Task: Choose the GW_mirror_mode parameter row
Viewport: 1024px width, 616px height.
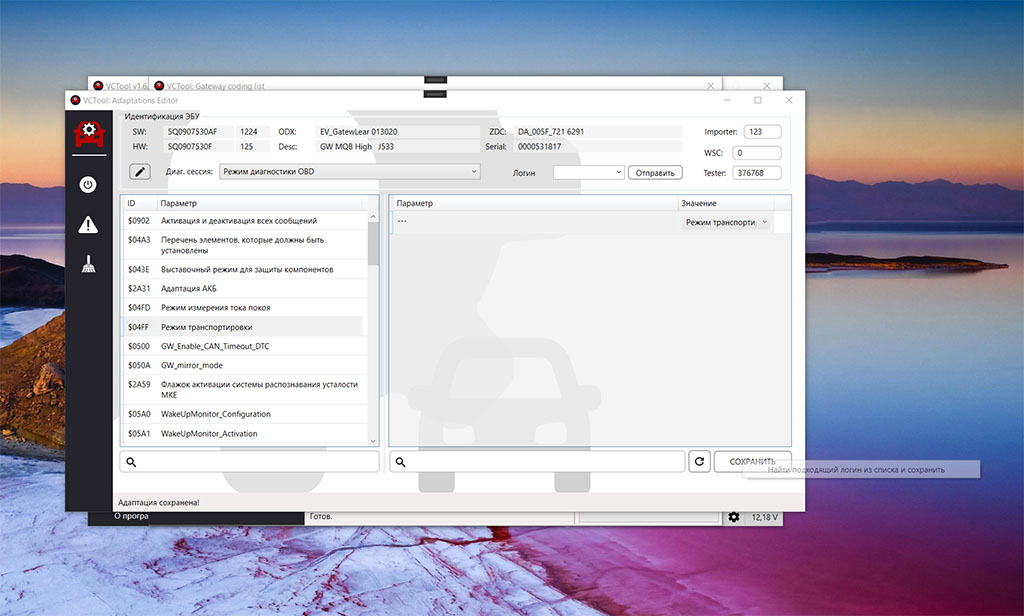Action: pos(243,365)
